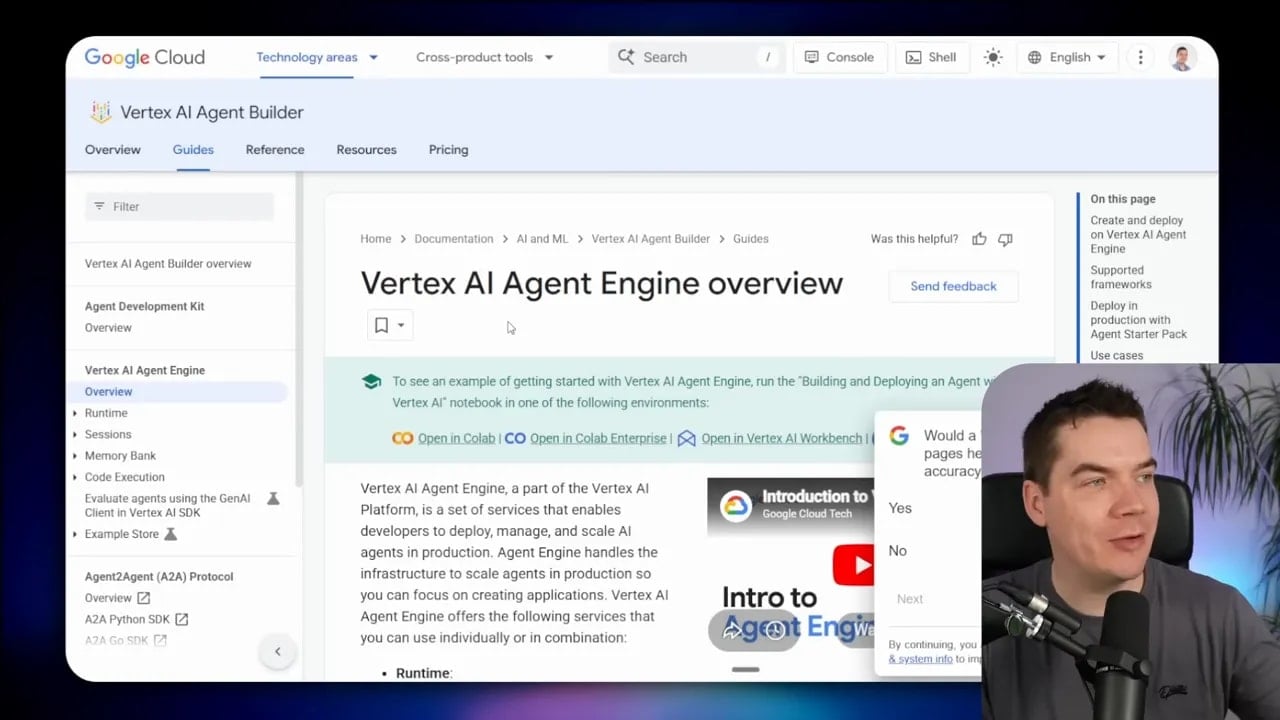Select Yes in the survey popup
Viewport: 1280px width, 720px height.
900,508
